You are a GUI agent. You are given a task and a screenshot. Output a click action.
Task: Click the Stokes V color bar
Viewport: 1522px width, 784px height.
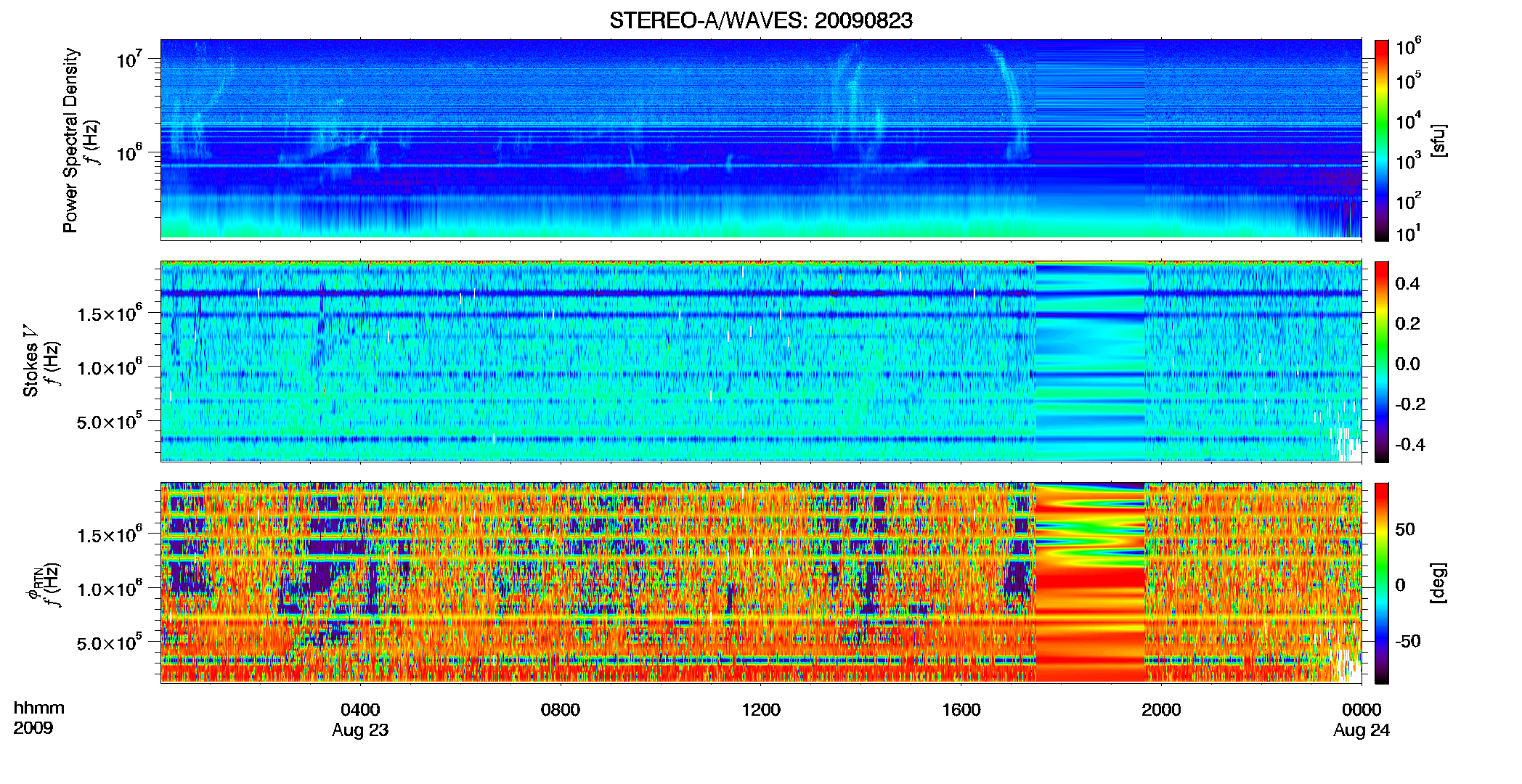(x=1382, y=362)
